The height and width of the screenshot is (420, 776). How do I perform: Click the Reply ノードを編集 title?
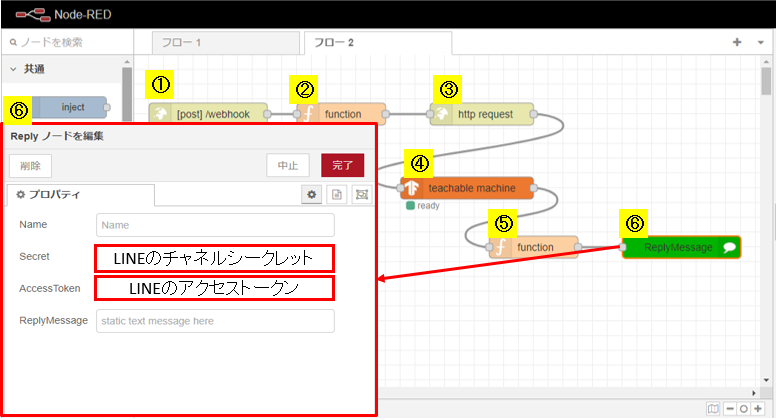[x=57, y=136]
